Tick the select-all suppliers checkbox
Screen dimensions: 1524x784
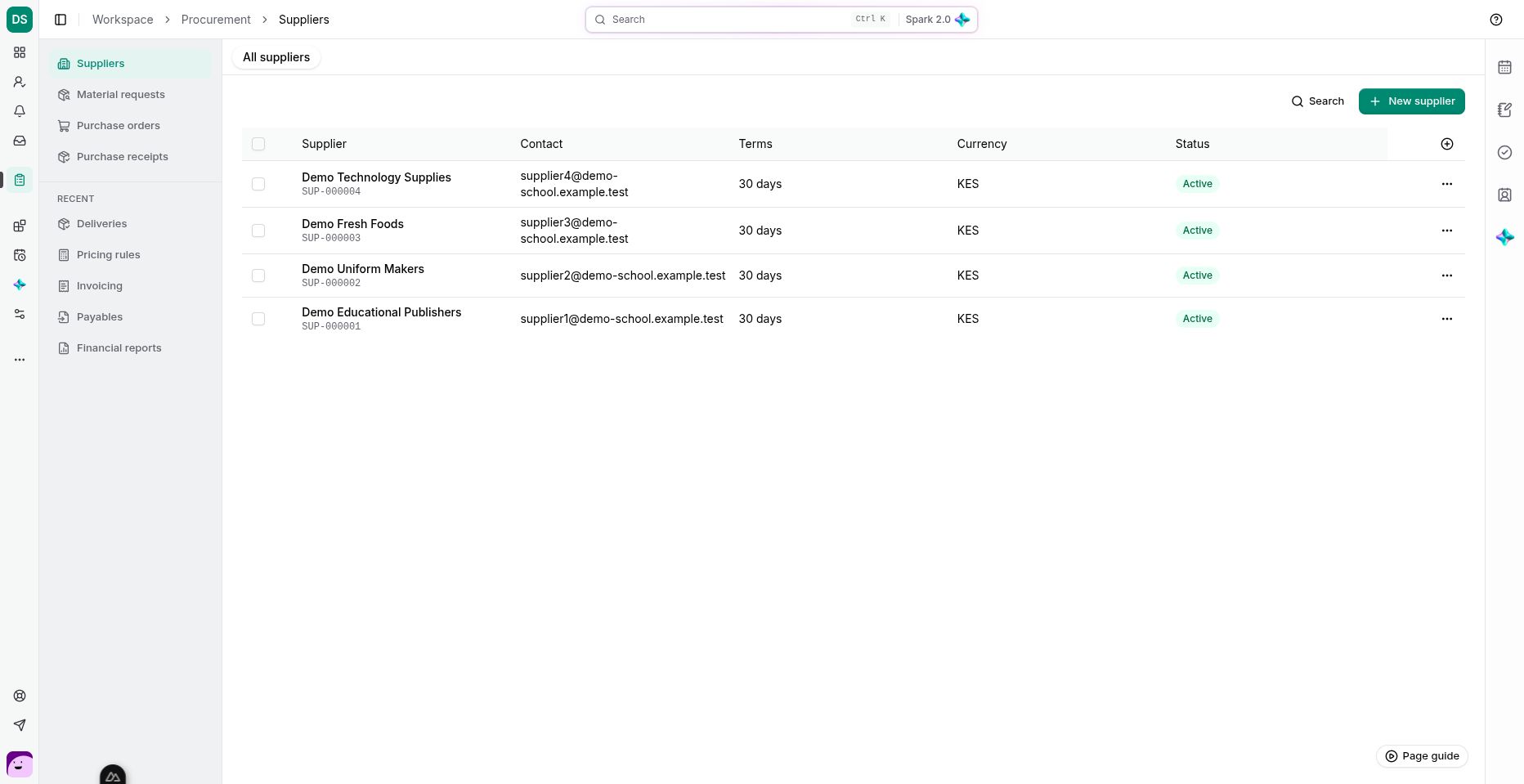pos(258,144)
